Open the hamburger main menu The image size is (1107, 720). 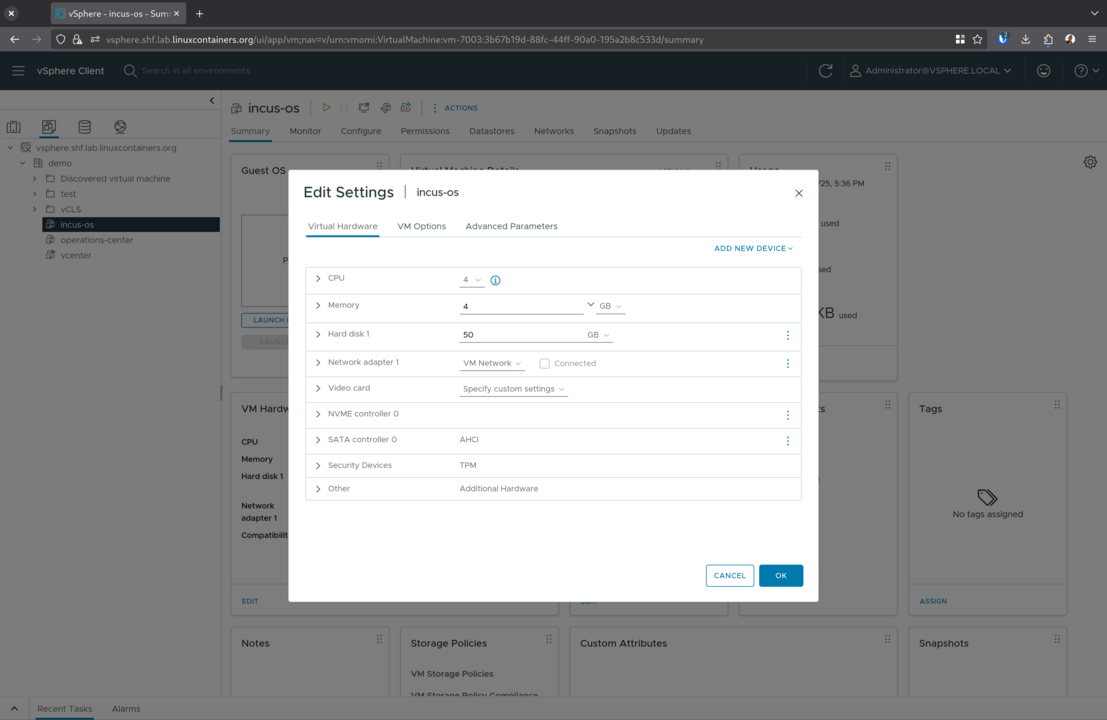tap(18, 71)
